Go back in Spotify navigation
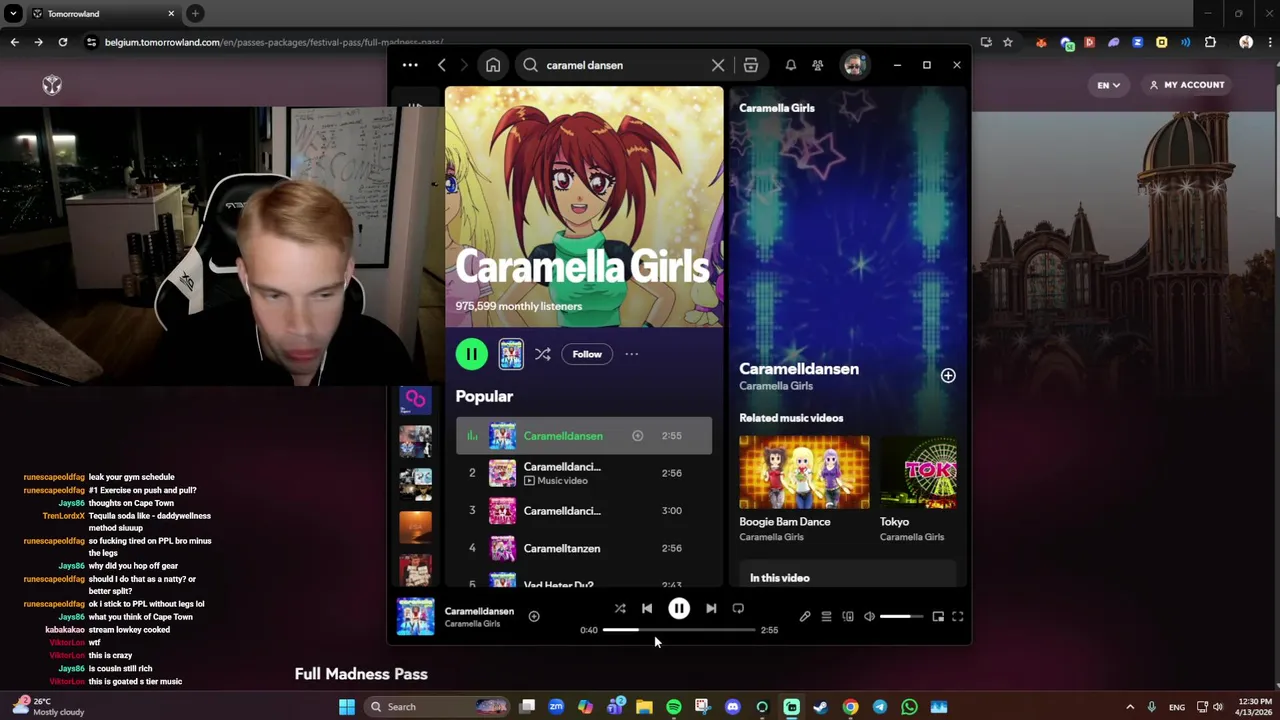This screenshot has width=1280, height=720. coord(442,65)
